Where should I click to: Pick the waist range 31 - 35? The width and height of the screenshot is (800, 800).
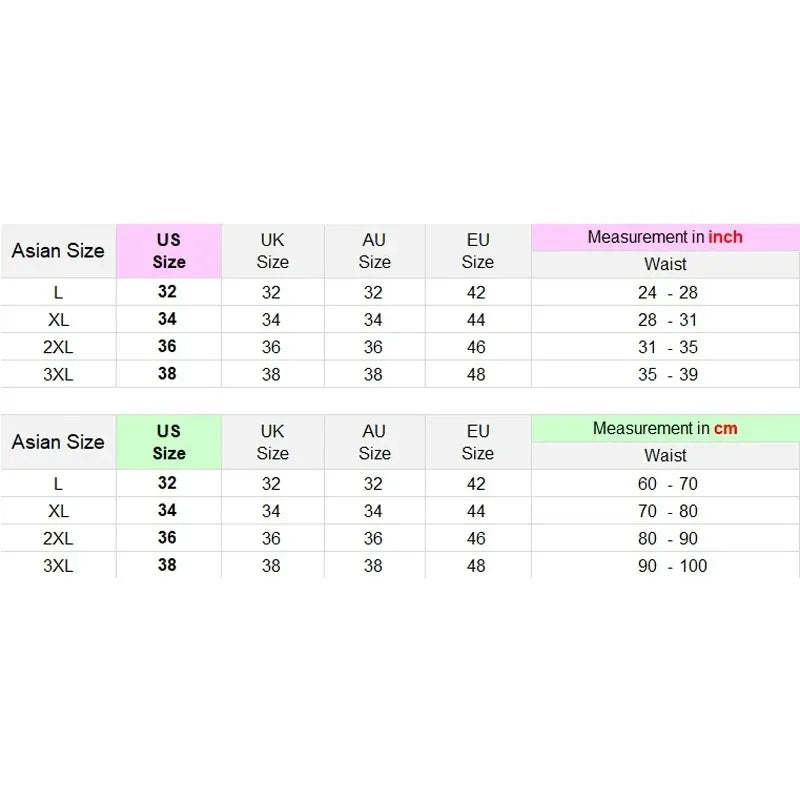667,347
